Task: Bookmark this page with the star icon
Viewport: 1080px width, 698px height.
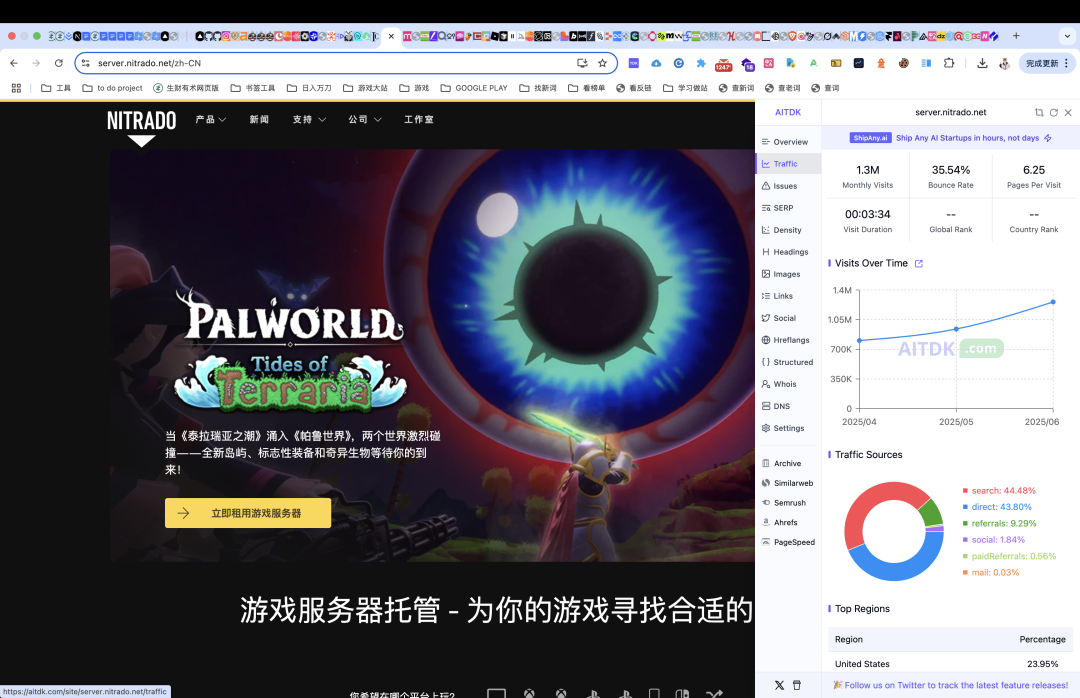Action: [x=603, y=63]
